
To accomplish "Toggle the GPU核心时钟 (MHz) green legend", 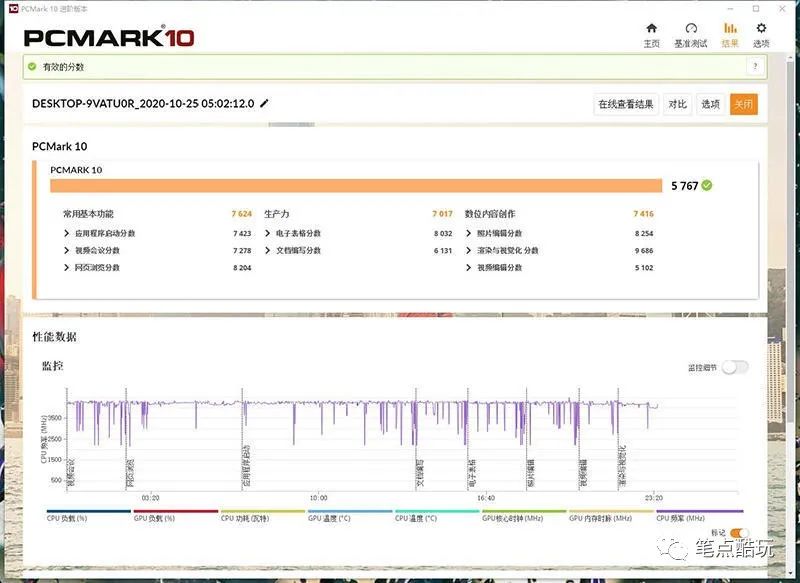I will 524,515.
